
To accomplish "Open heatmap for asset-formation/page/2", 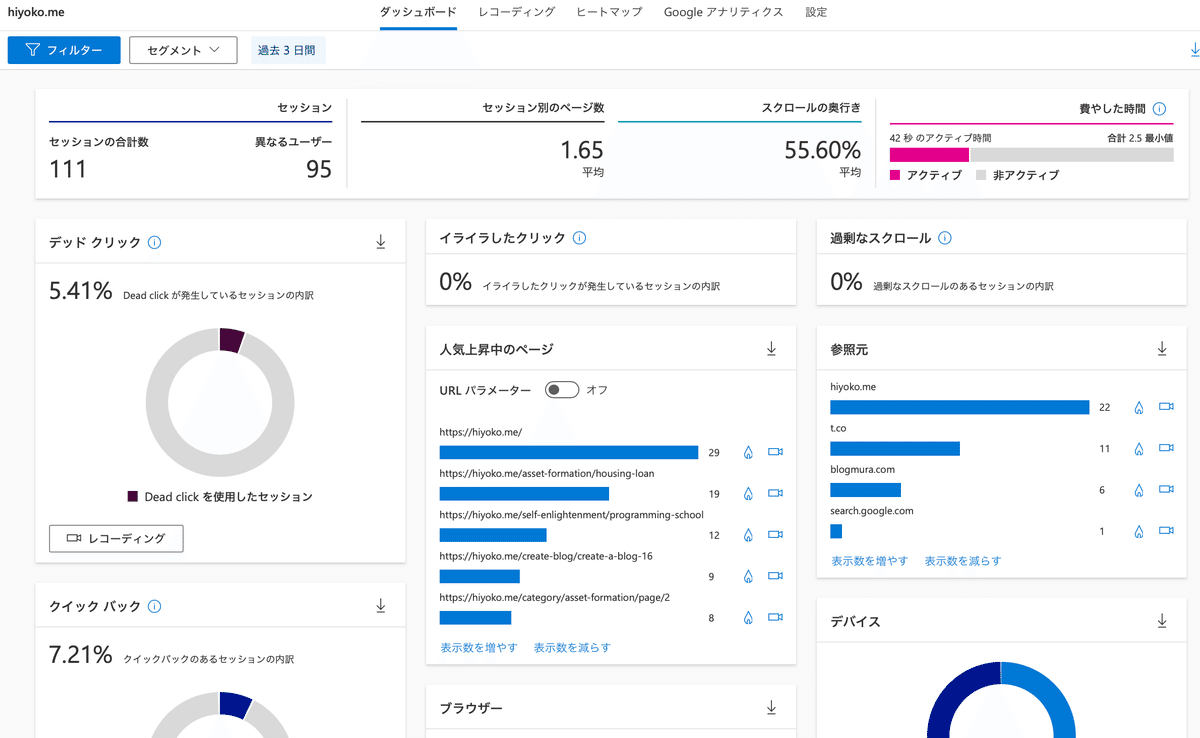I will tap(748, 618).
